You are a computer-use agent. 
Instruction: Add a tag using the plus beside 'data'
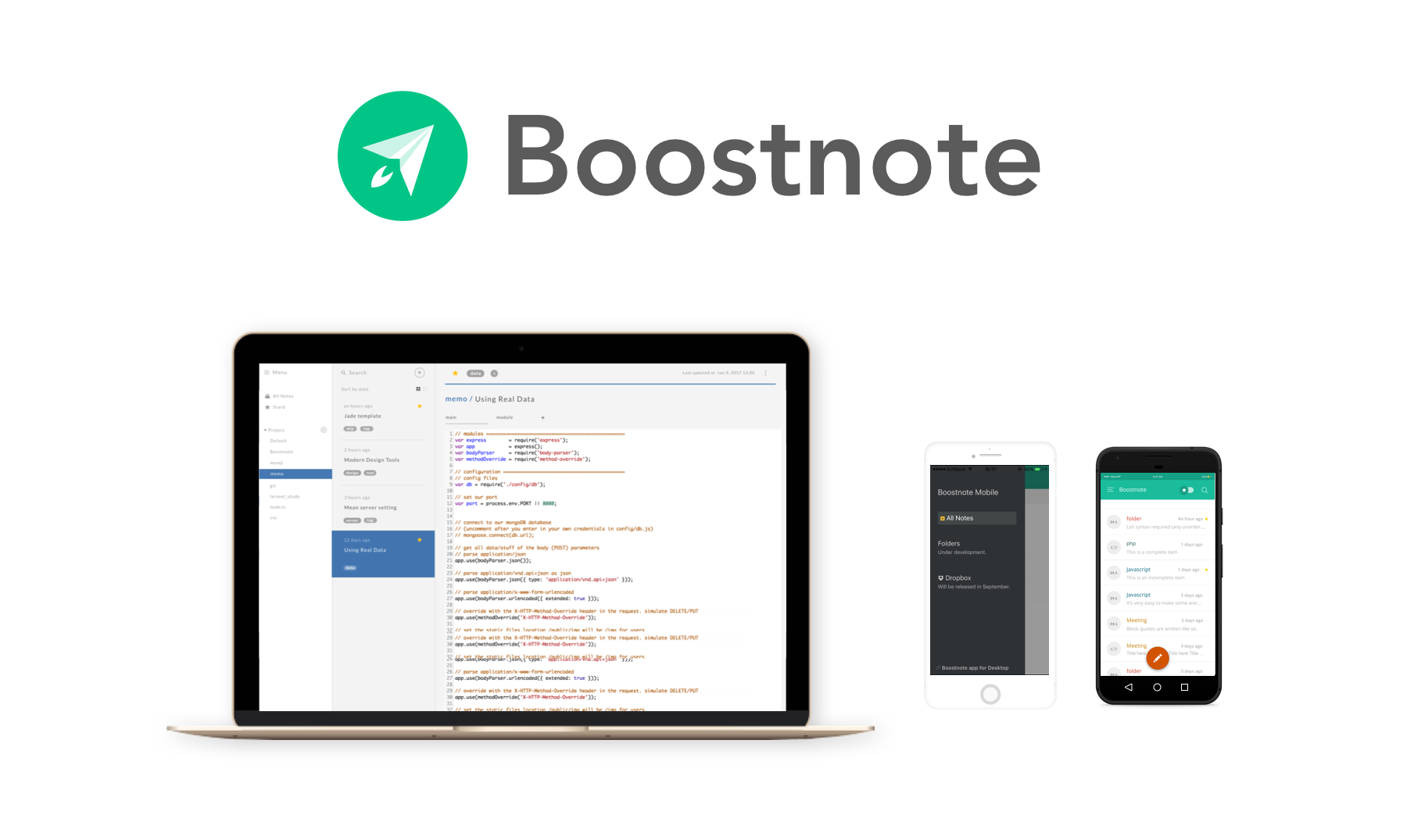[x=494, y=374]
